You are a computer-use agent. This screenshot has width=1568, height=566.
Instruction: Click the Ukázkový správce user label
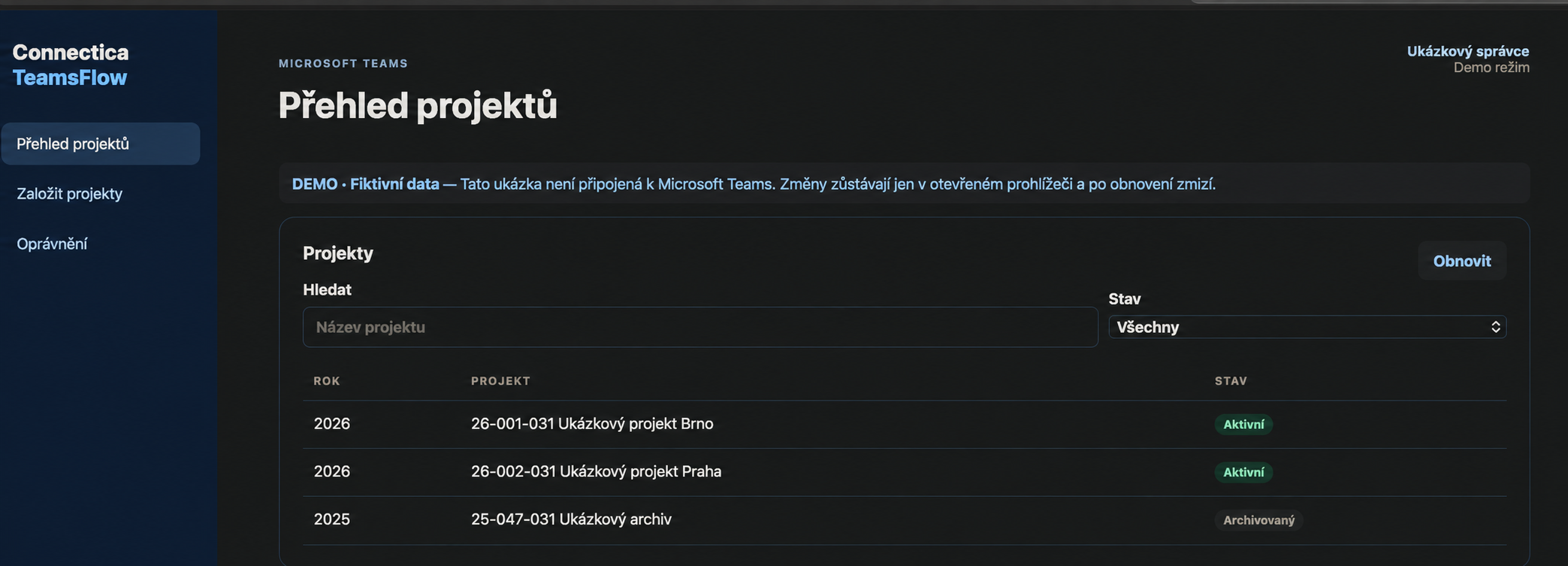pyautogui.click(x=1467, y=51)
